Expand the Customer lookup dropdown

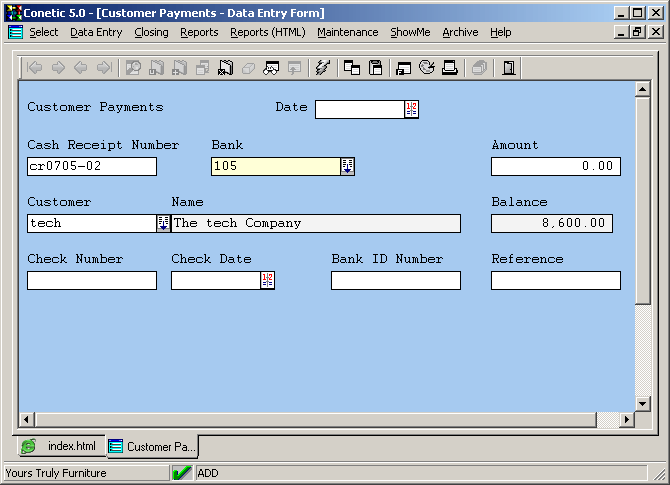(163, 223)
